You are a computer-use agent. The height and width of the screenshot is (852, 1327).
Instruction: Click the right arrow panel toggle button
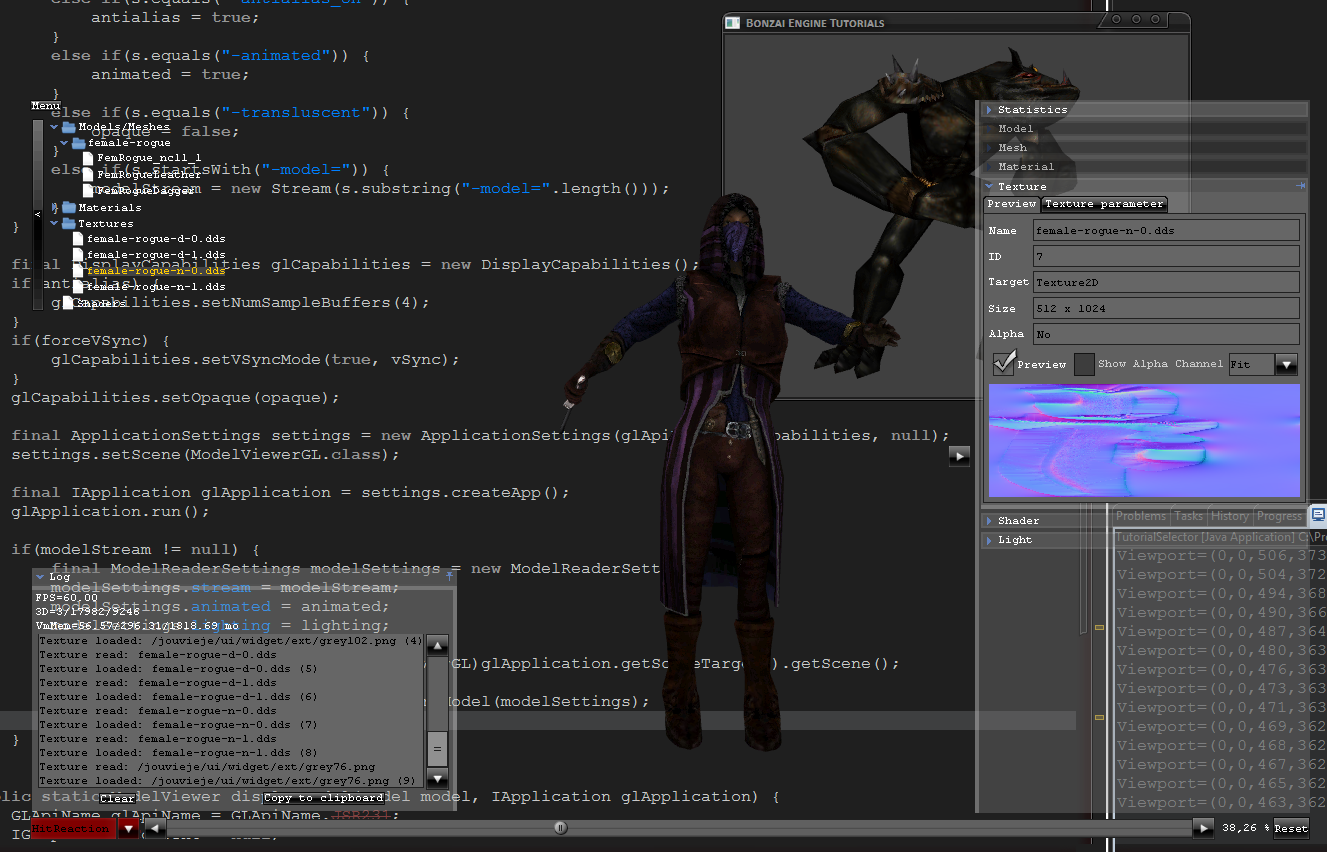959,456
